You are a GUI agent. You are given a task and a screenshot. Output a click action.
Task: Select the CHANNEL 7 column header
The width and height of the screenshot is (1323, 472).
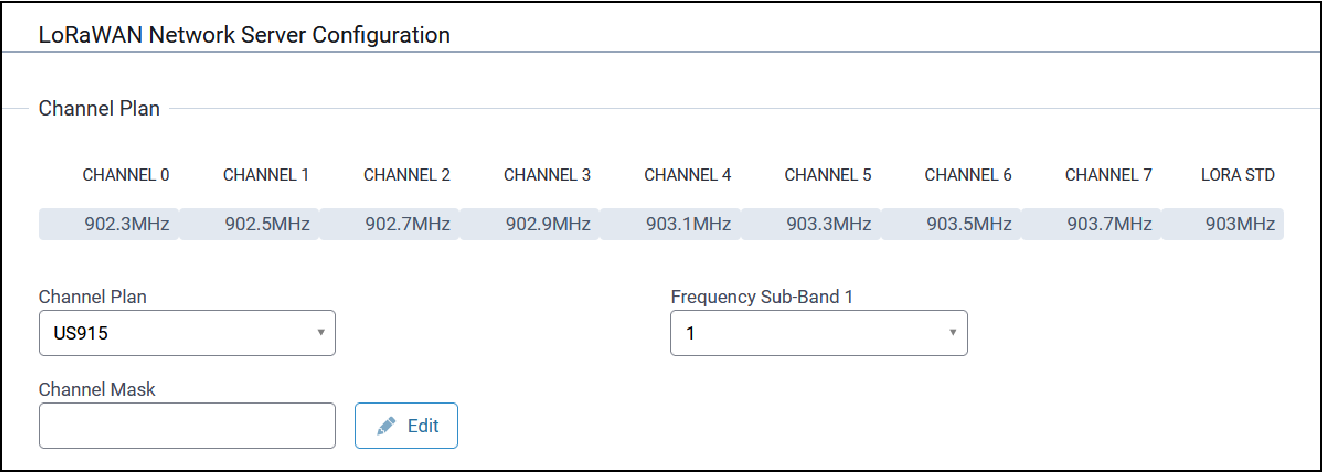1108,175
